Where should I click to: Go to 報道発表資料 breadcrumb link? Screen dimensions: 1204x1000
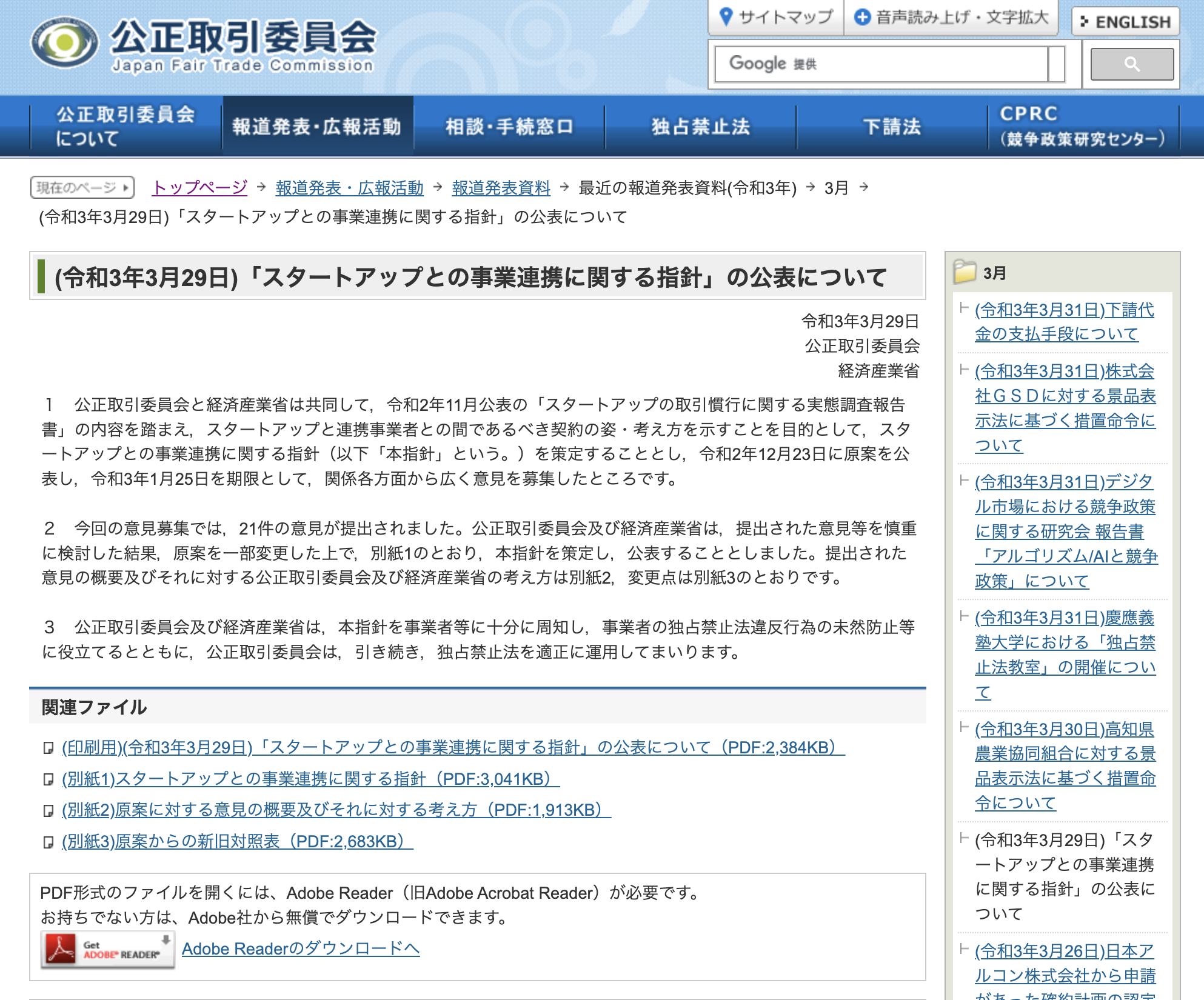pos(501,188)
